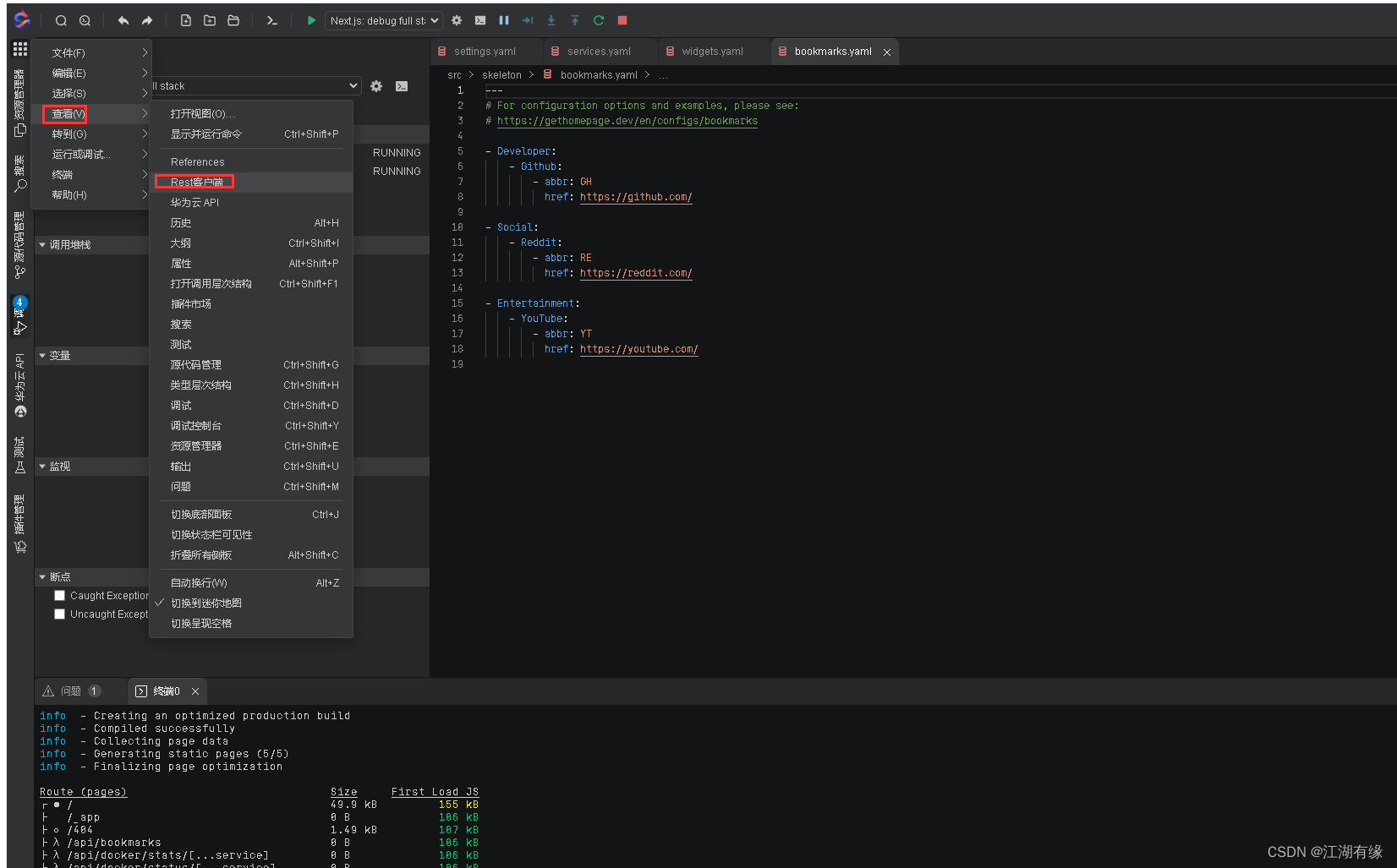The width and height of the screenshot is (1397, 868).
Task: Click the skeleton breadcrumb segment
Action: [502, 75]
